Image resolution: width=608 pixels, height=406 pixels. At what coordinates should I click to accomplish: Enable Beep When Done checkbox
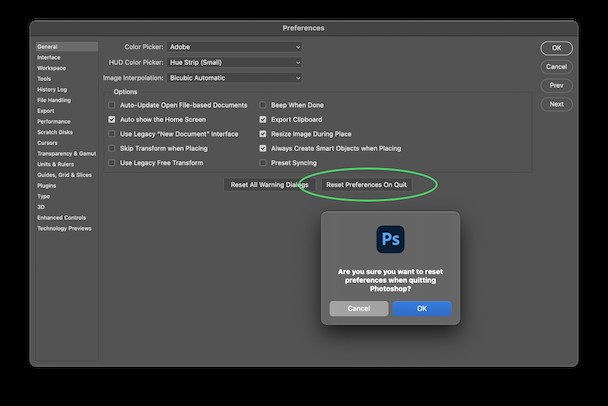pyautogui.click(x=263, y=105)
